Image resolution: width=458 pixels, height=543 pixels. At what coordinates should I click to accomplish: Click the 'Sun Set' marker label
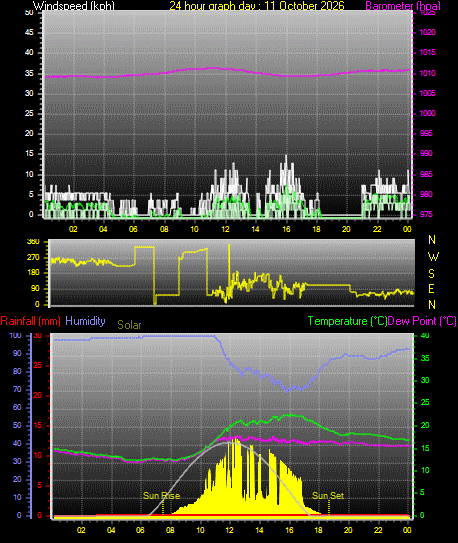point(328,496)
